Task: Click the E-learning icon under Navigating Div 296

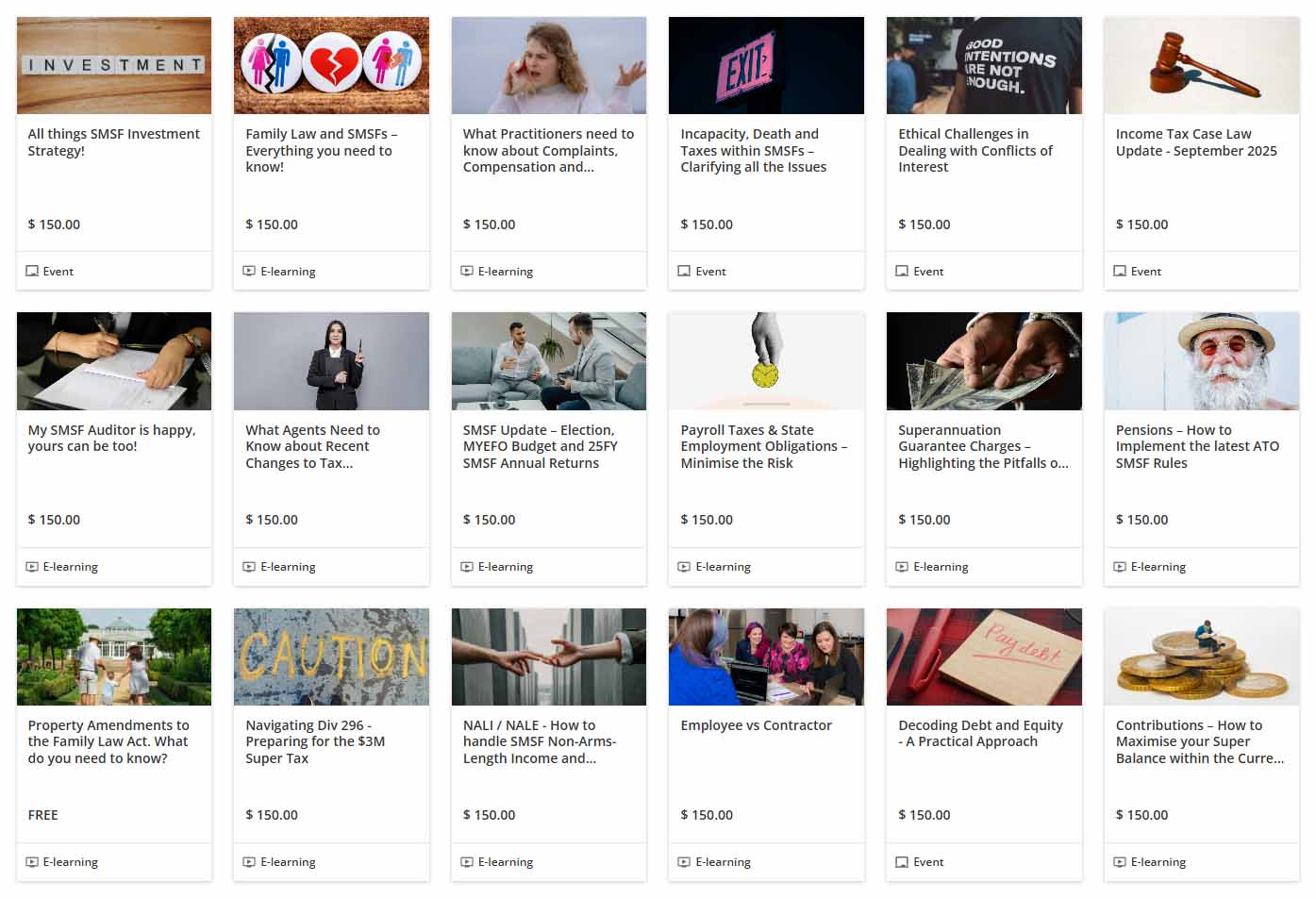Action: pos(249,862)
